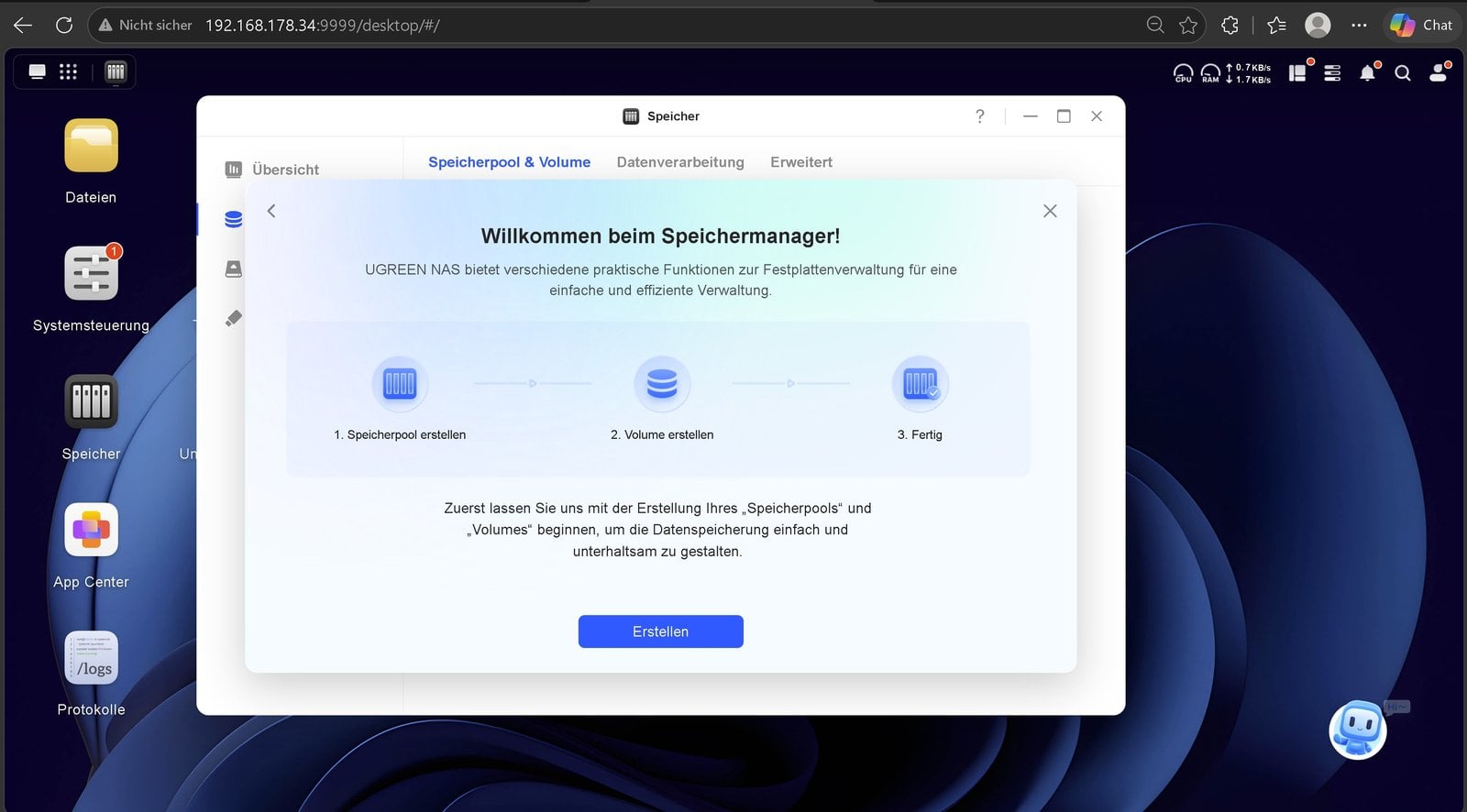The height and width of the screenshot is (812, 1467).
Task: Open the last sidebar icon below the drive icon
Action: tap(234, 318)
